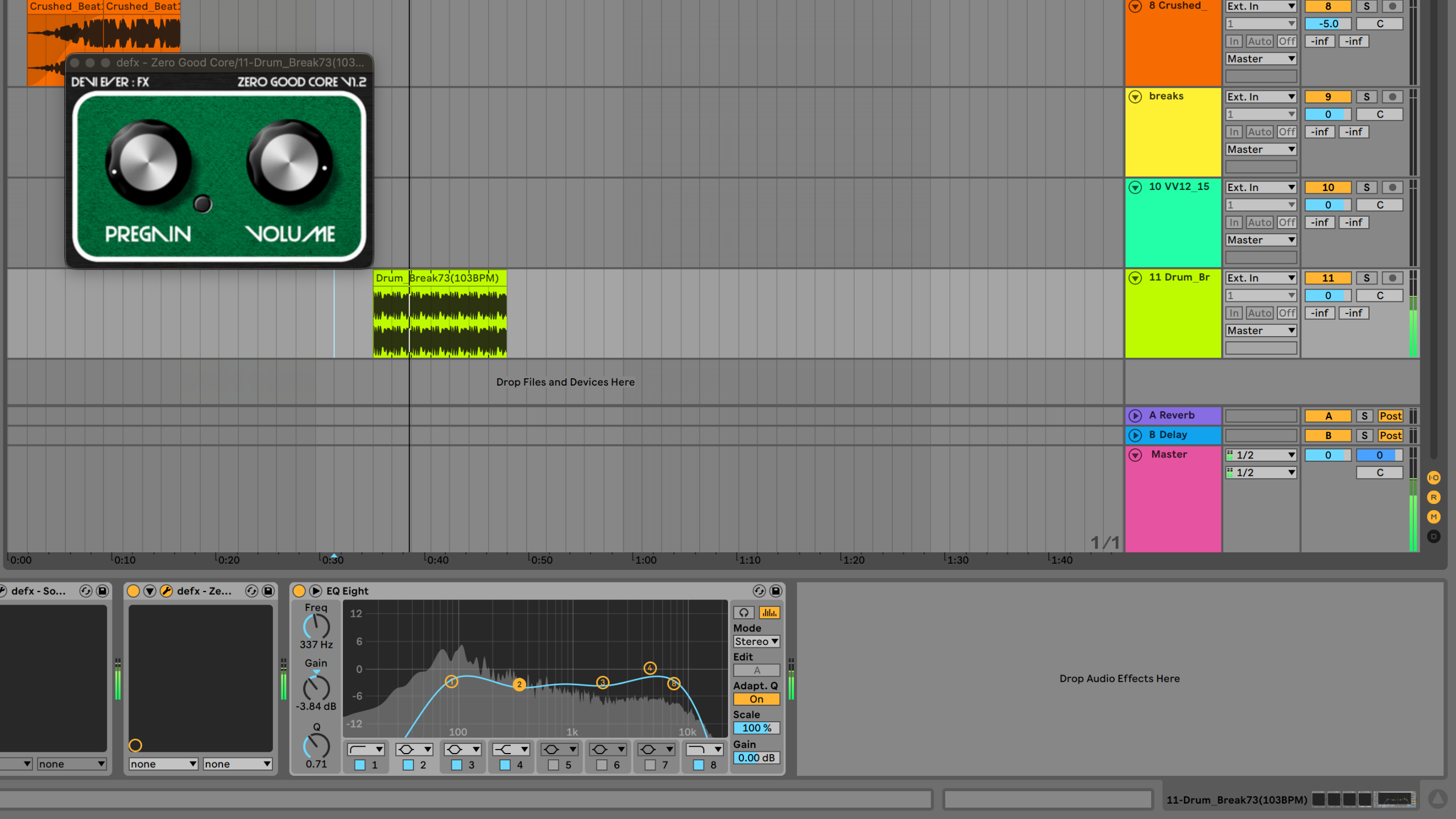Save EQ Eight preset with disk icon

pos(776,591)
